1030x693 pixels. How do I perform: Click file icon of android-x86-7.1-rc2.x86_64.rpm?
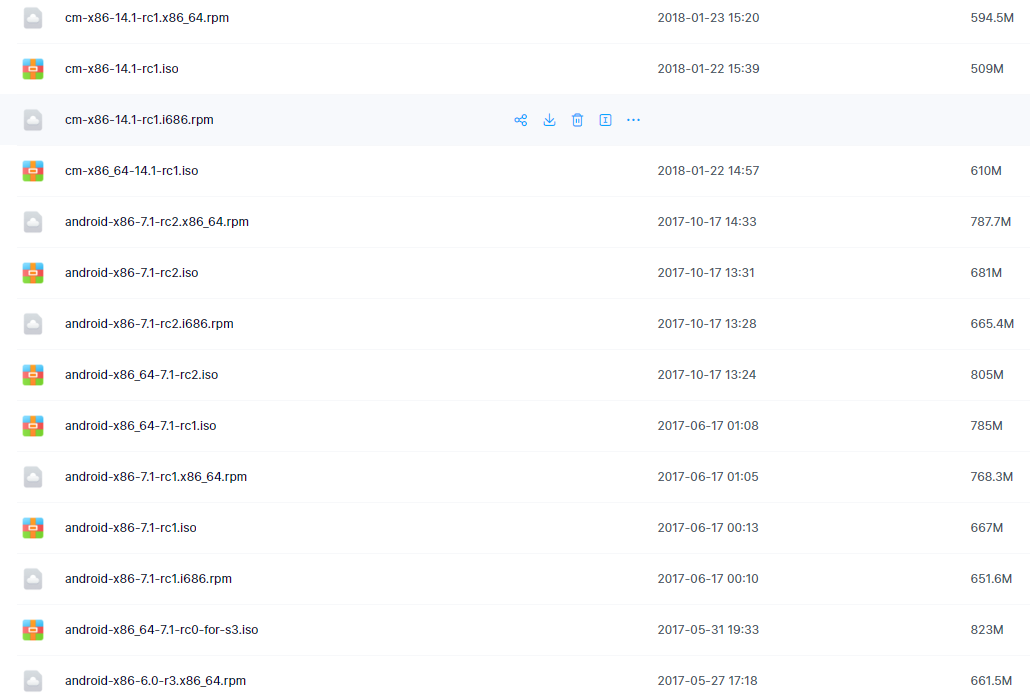click(33, 222)
